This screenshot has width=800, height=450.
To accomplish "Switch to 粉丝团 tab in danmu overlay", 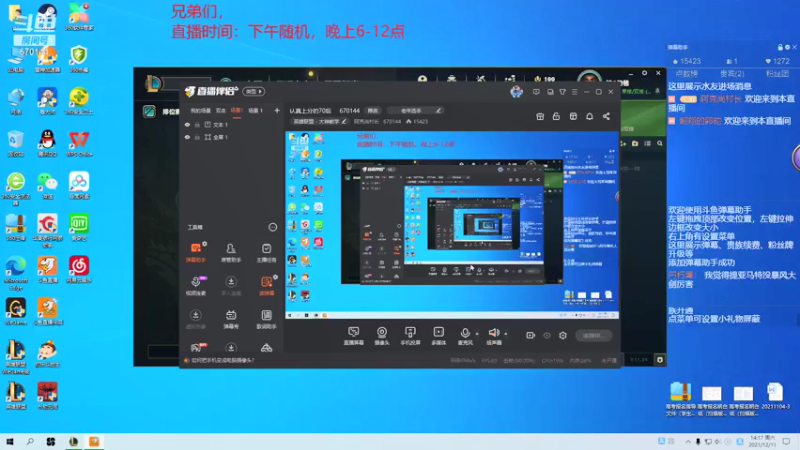I will click(777, 74).
